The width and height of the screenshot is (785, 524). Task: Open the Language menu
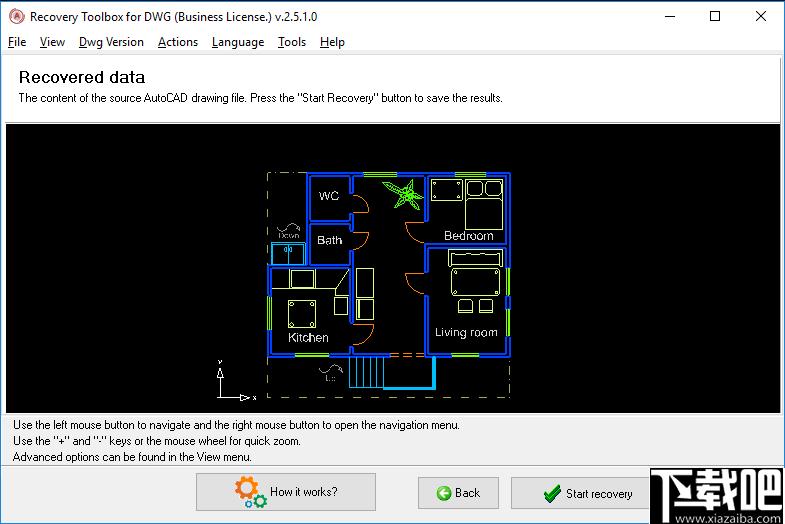coord(238,42)
